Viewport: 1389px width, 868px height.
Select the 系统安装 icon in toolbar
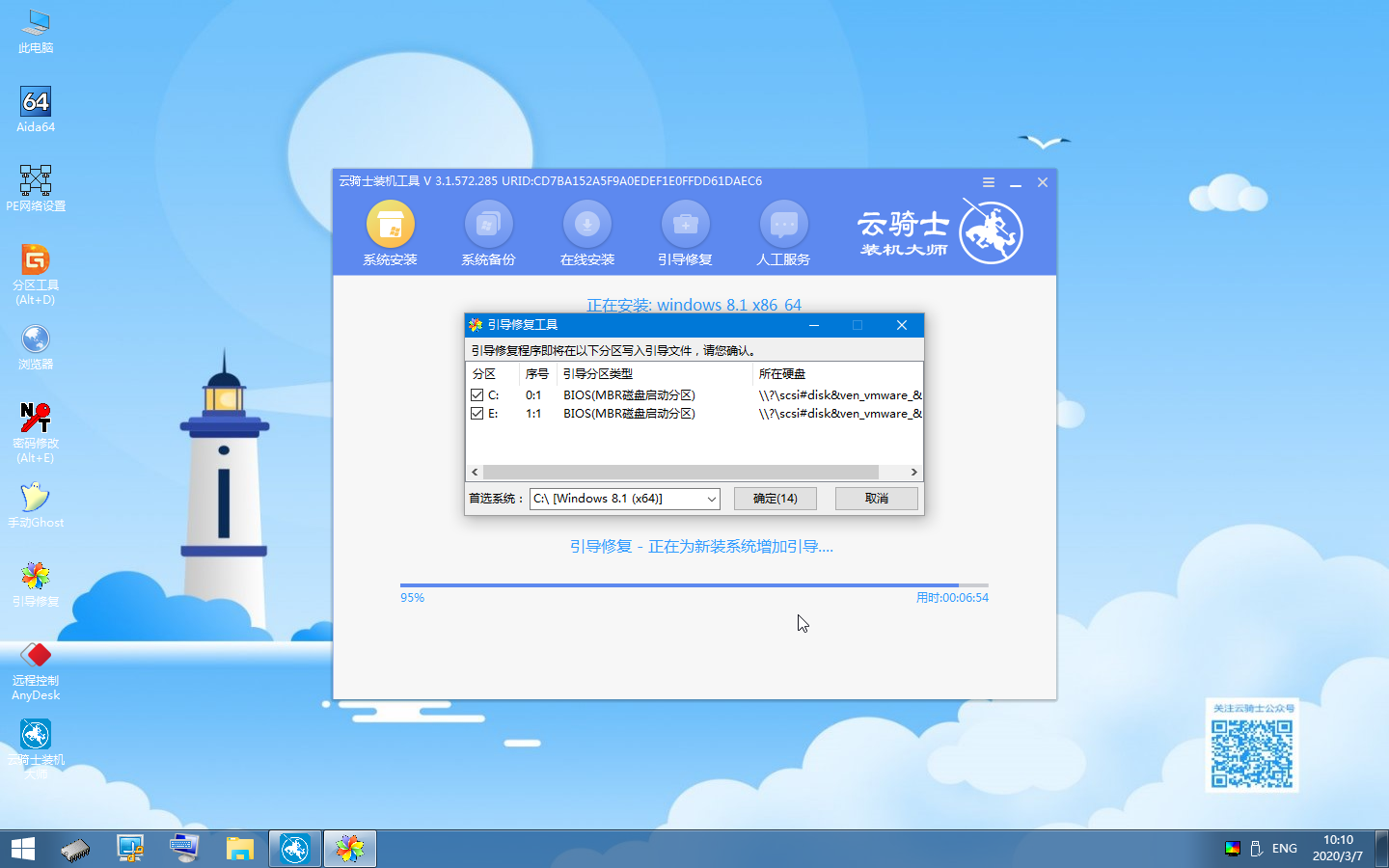391,233
